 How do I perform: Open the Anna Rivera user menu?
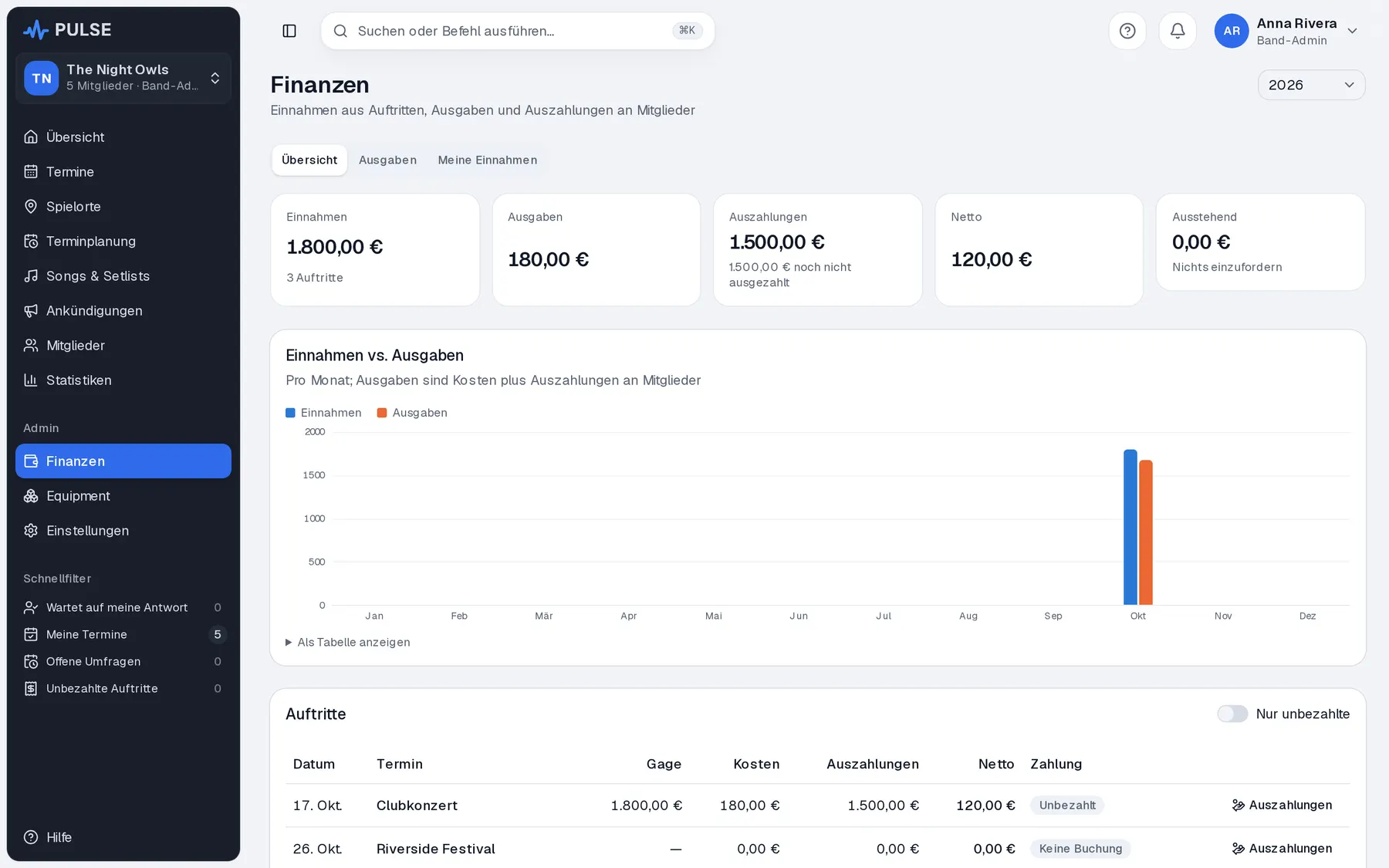pos(1286,31)
